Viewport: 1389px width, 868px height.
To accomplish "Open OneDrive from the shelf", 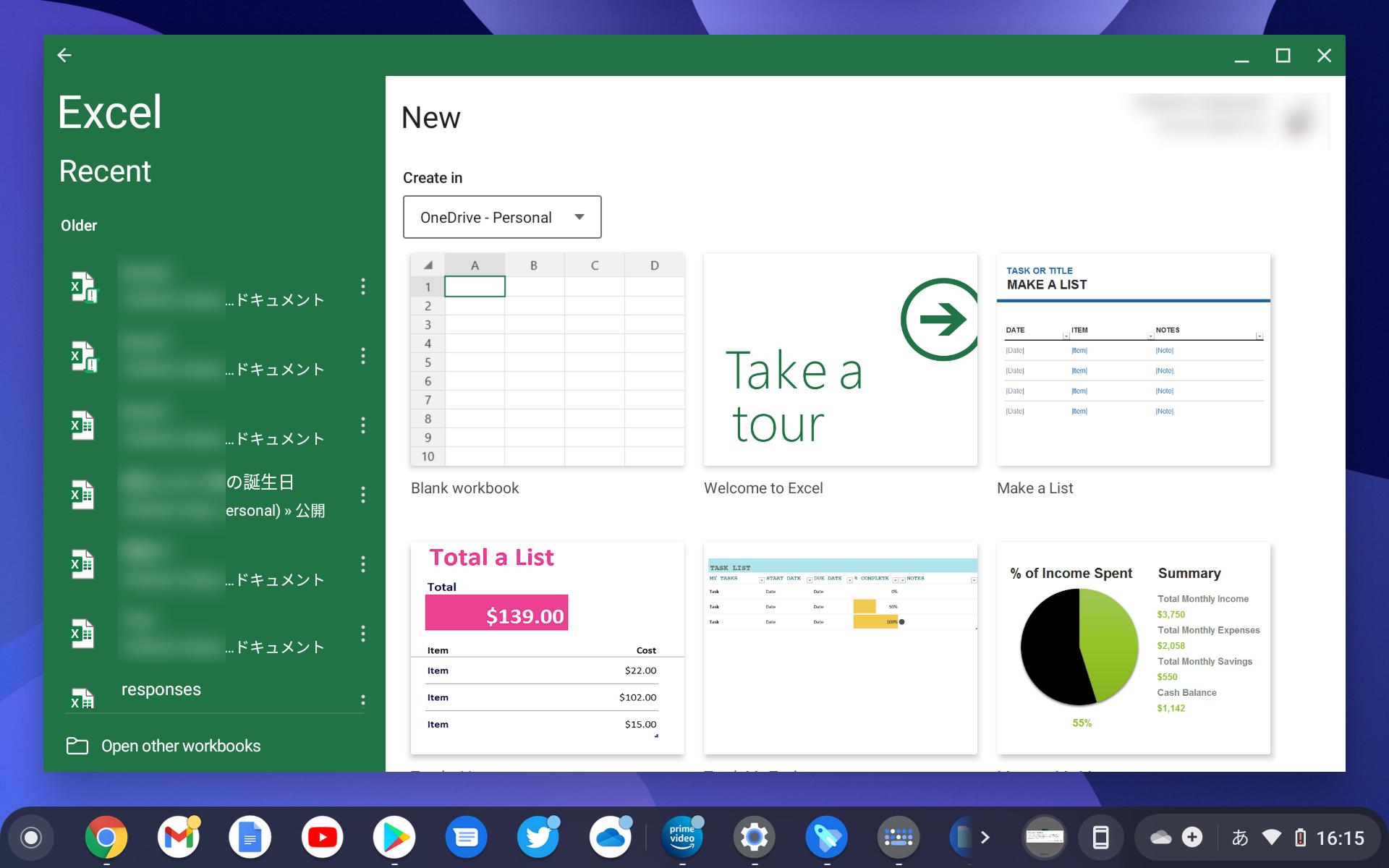I will [x=611, y=837].
